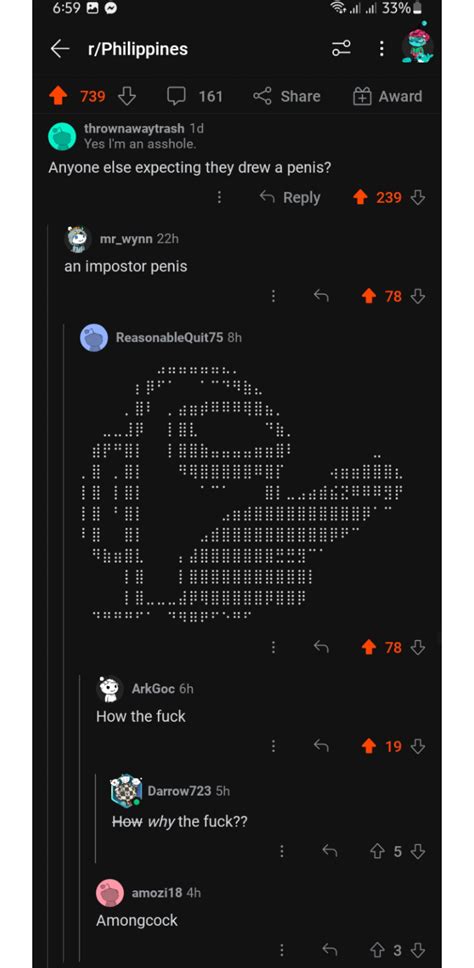View ReasonableQuit75's avatar profile
This screenshot has height=968, width=474.
(94, 338)
